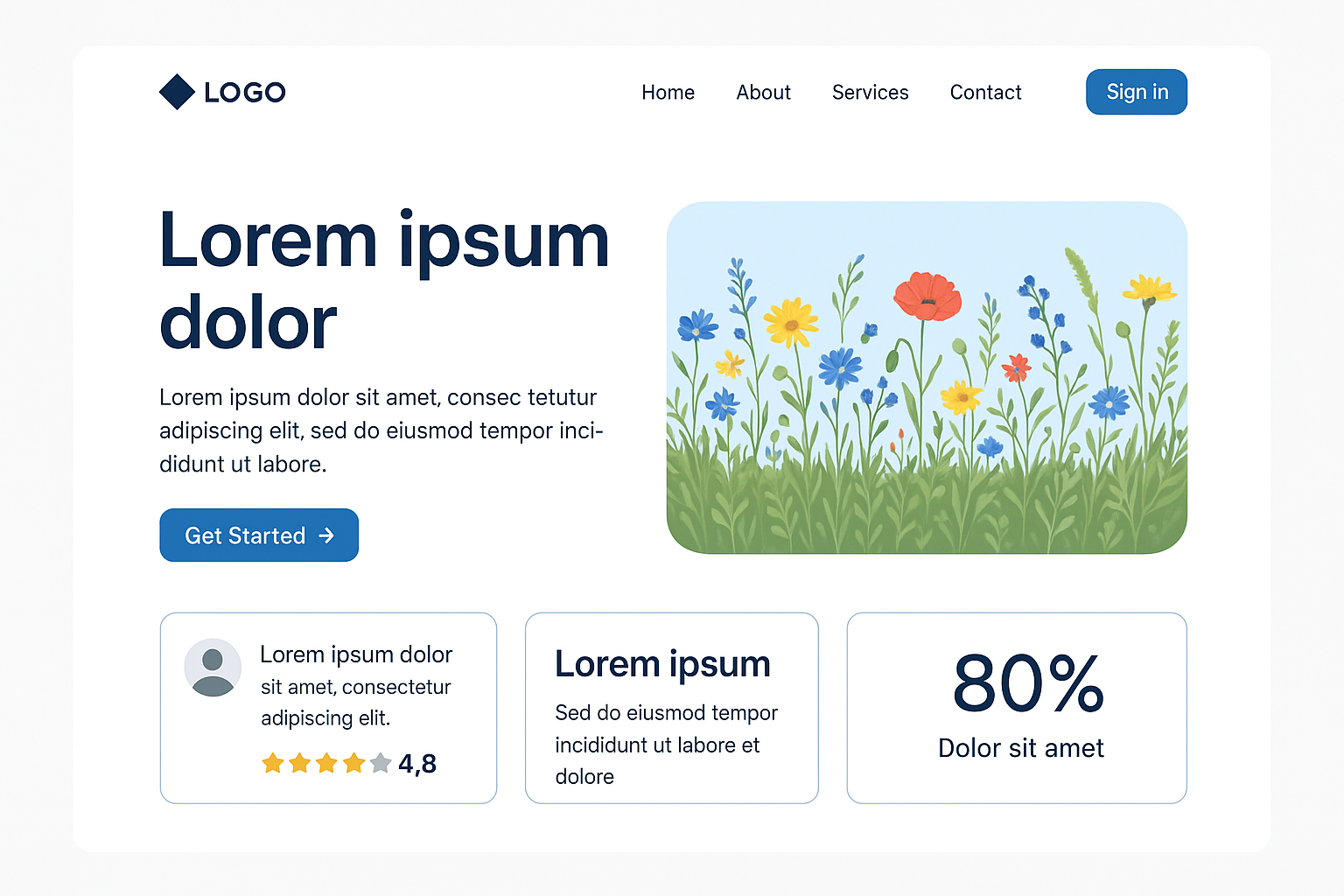This screenshot has height=896, width=1344.
Task: Click the user avatar icon
Action: tap(213, 668)
